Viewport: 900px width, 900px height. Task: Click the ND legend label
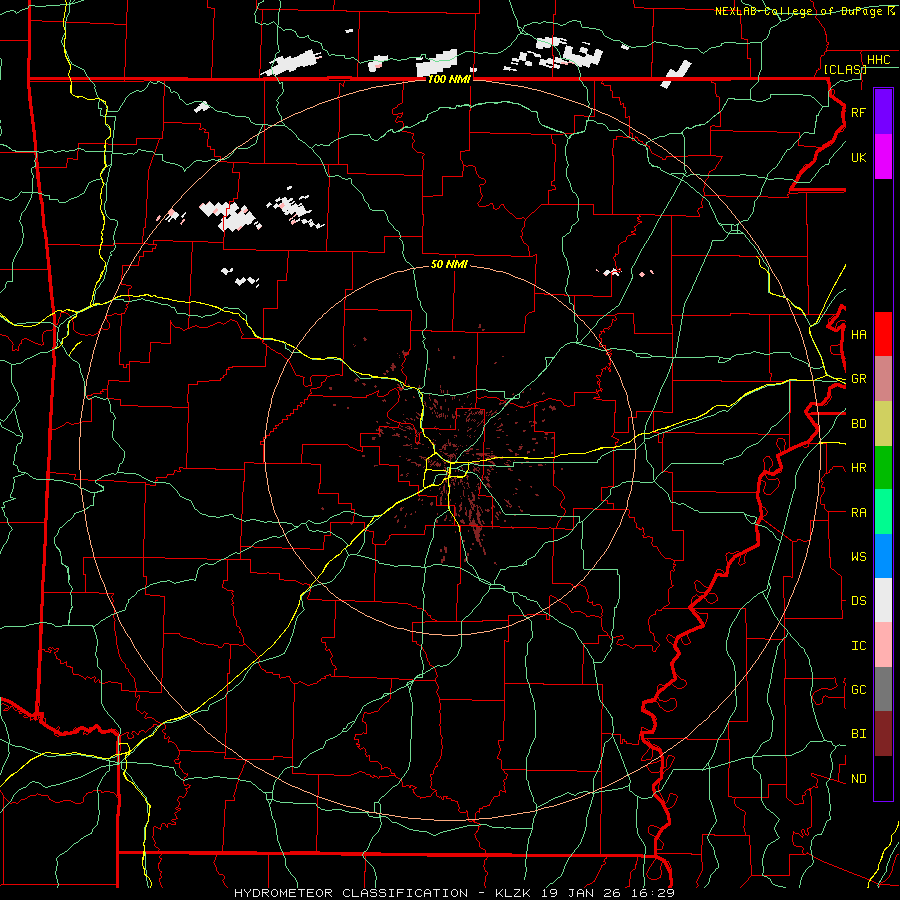[859, 778]
